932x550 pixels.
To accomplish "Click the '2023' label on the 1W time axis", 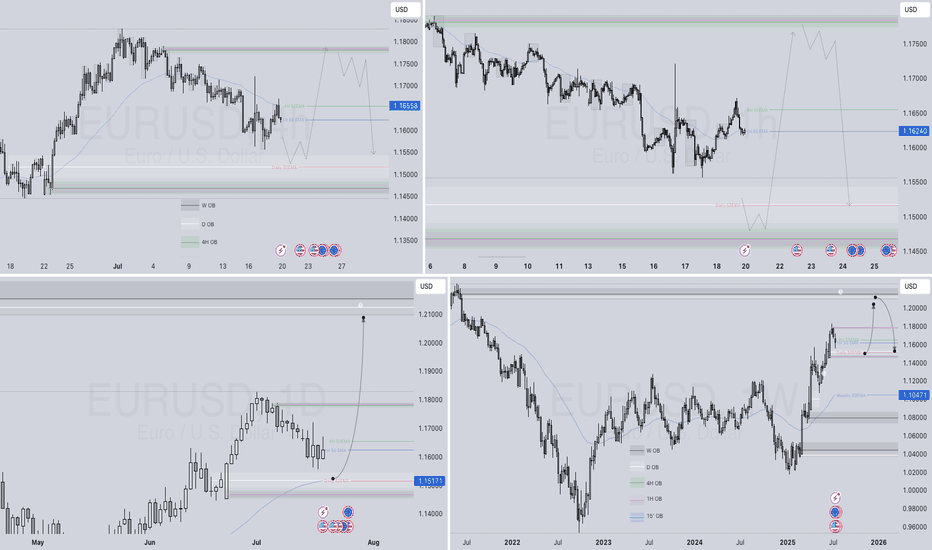I will (x=603, y=542).
